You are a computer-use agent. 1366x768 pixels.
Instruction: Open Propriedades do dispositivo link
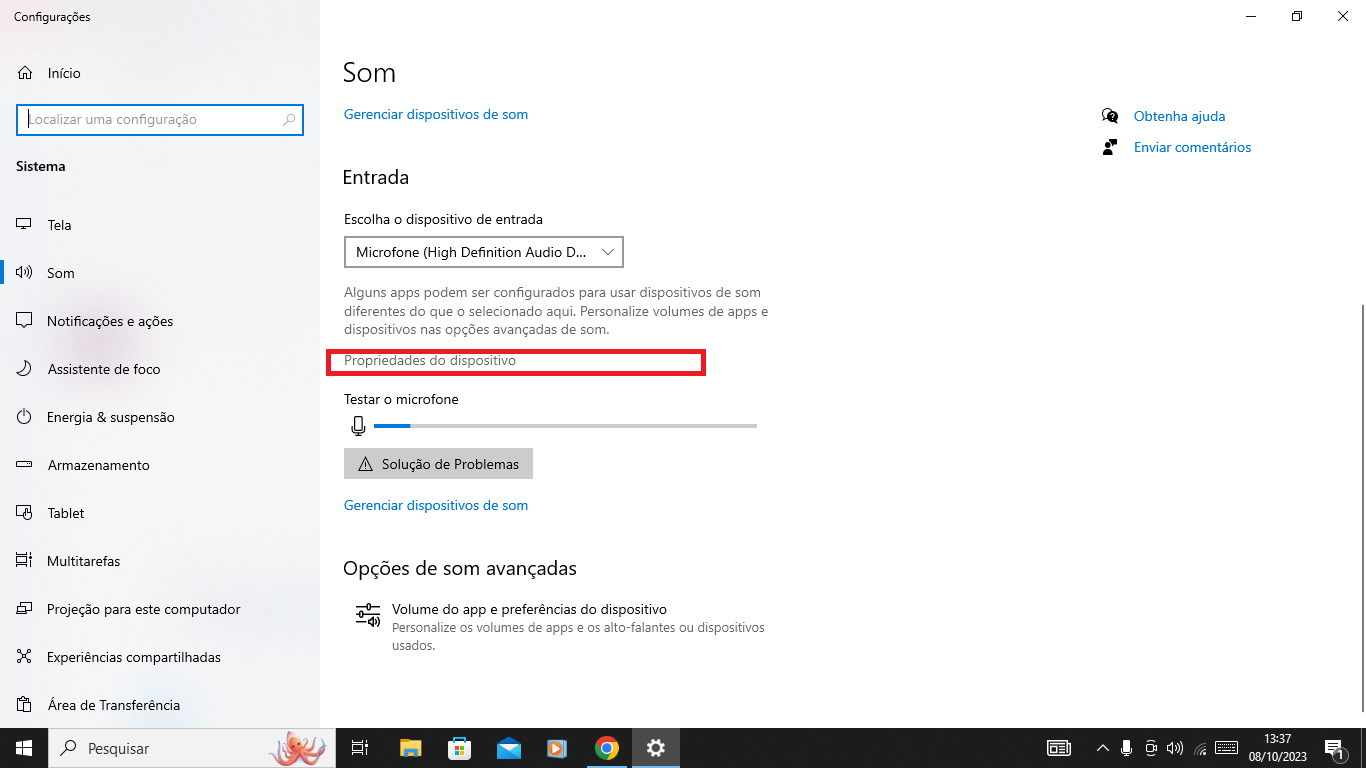[x=430, y=360]
